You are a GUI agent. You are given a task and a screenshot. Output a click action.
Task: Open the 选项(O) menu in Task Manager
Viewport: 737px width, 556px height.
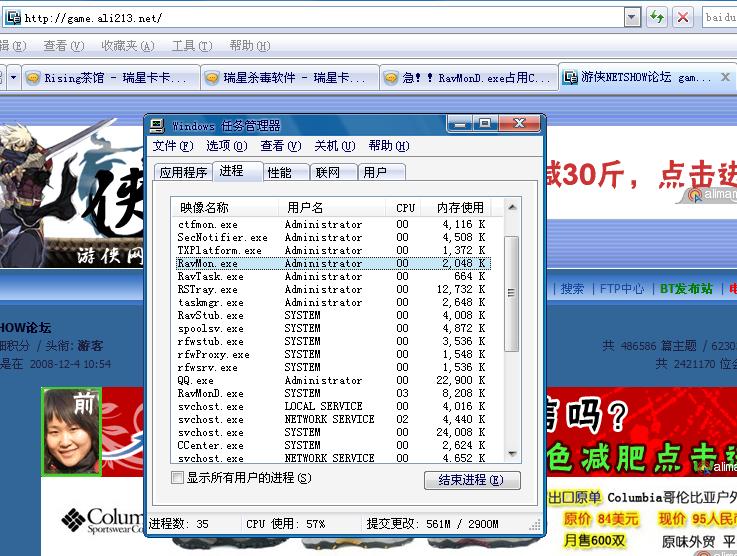coord(227,146)
